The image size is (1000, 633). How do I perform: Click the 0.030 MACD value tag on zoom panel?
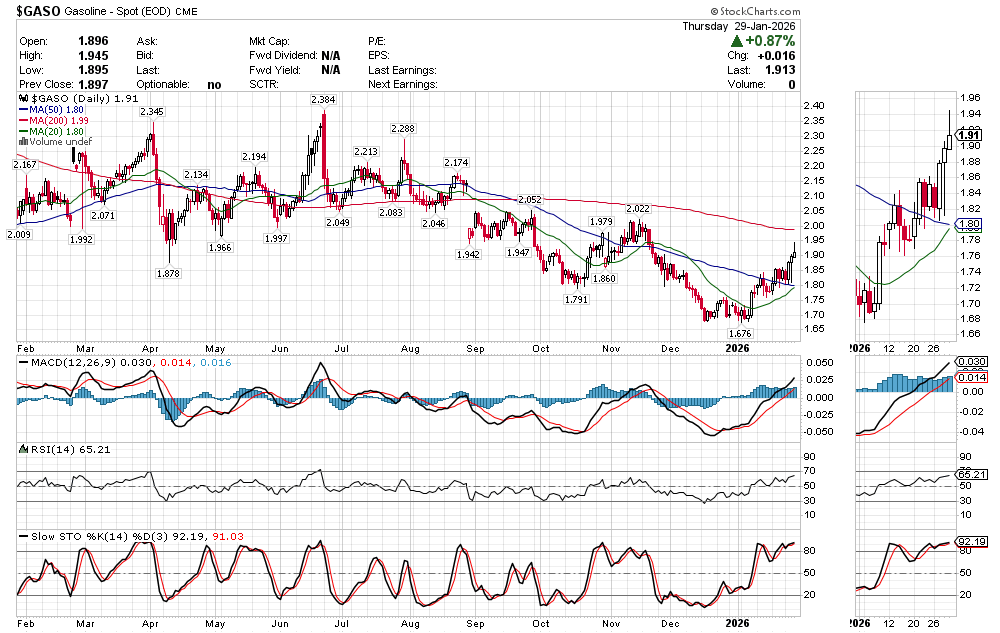point(972,361)
